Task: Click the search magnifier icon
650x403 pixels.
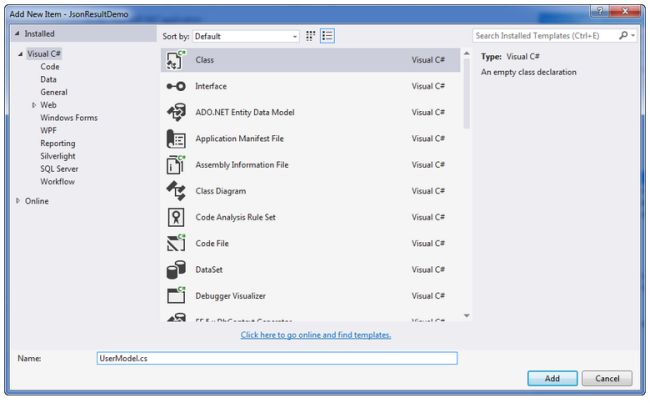Action: click(x=623, y=36)
